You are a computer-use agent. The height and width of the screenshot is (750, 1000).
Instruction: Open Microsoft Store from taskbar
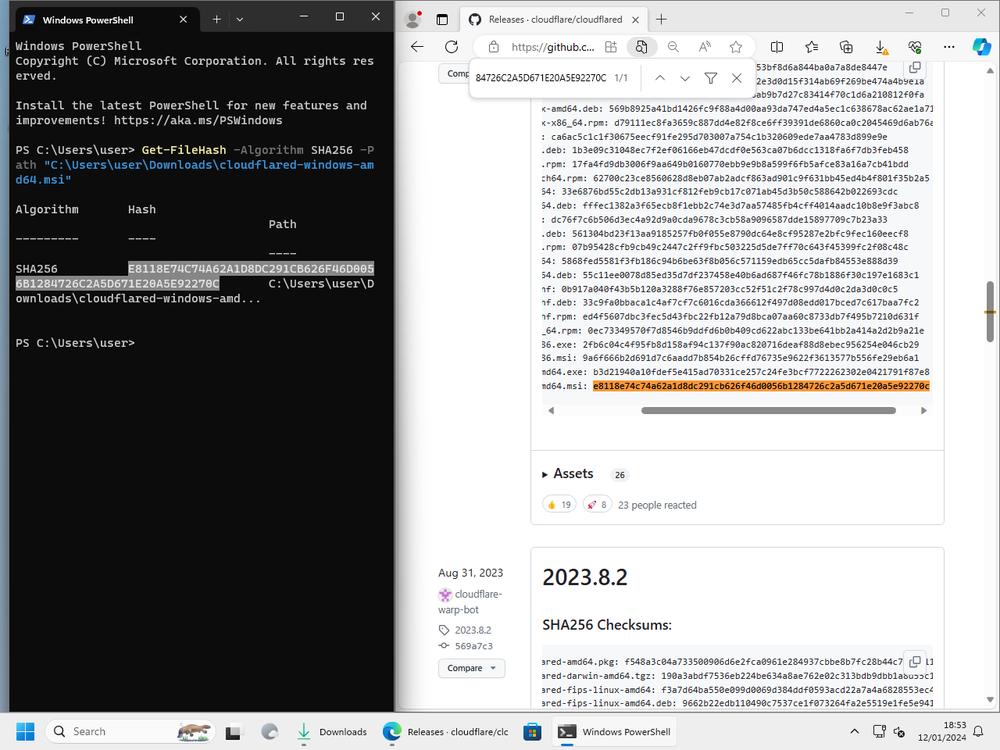click(532, 732)
